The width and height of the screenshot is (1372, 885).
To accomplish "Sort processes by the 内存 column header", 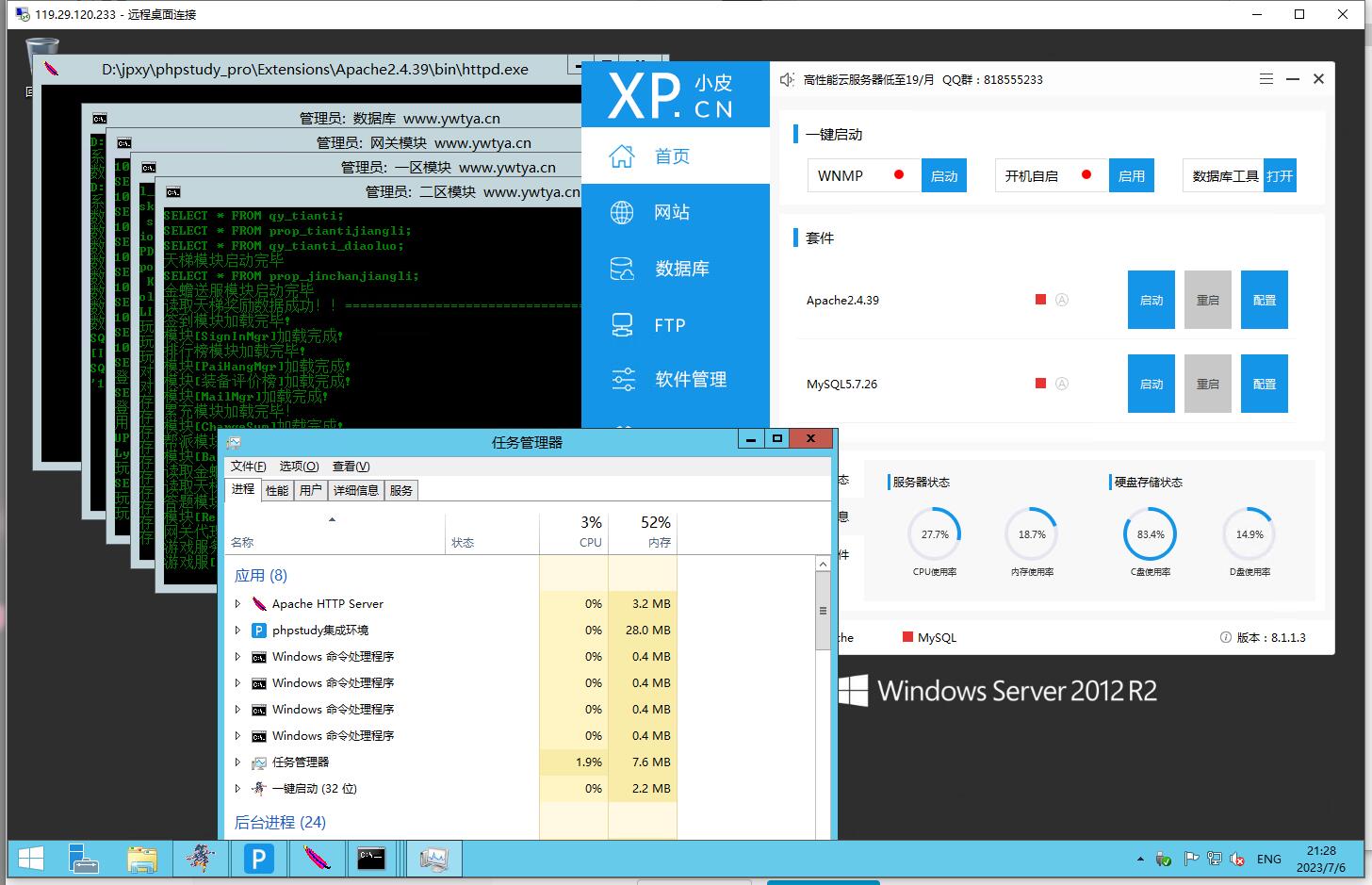I will pos(643,532).
